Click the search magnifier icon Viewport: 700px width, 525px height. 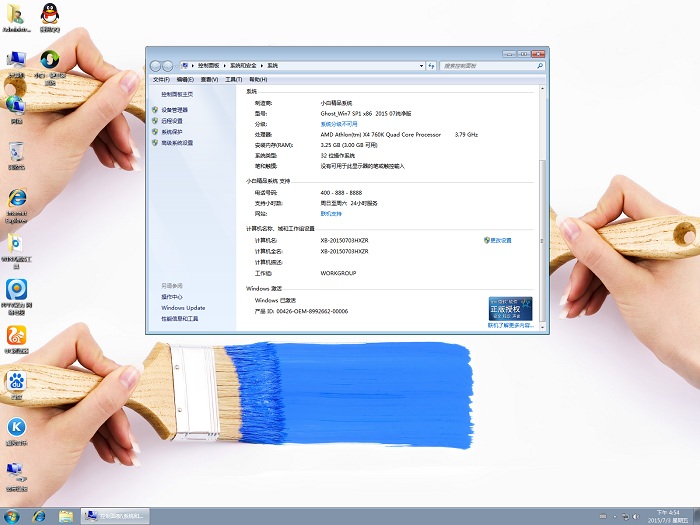[x=540, y=66]
